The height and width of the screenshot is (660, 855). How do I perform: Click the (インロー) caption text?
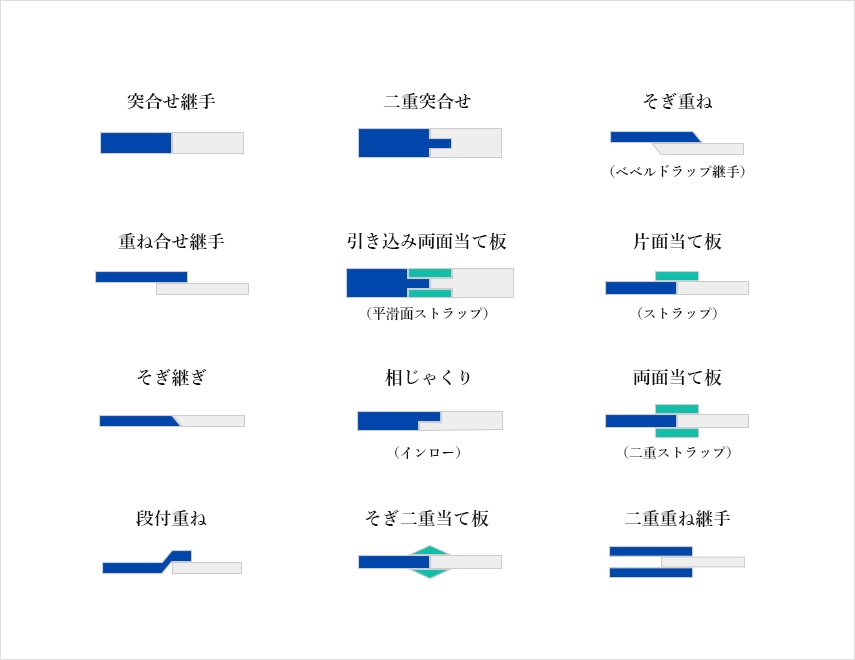pyautogui.click(x=428, y=452)
